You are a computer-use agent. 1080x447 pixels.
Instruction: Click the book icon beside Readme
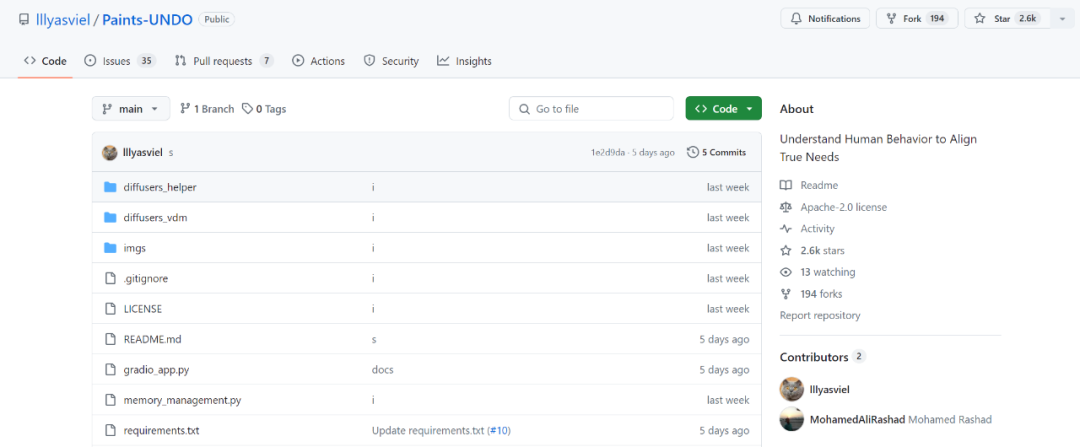coord(786,185)
